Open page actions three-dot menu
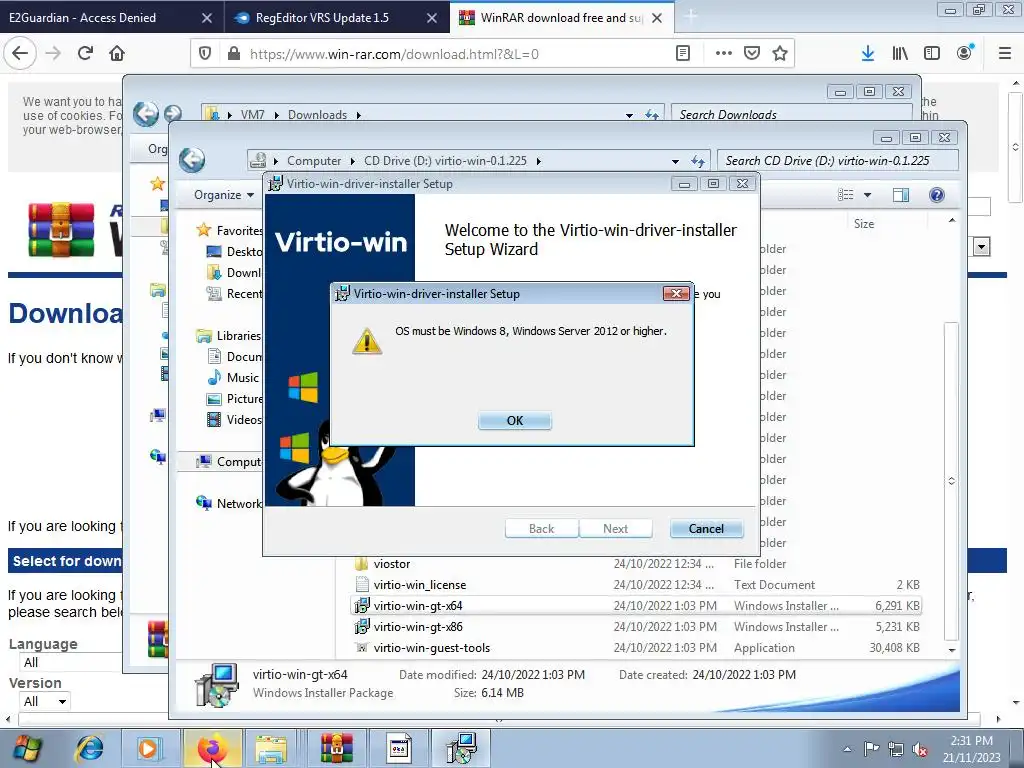 [724, 54]
